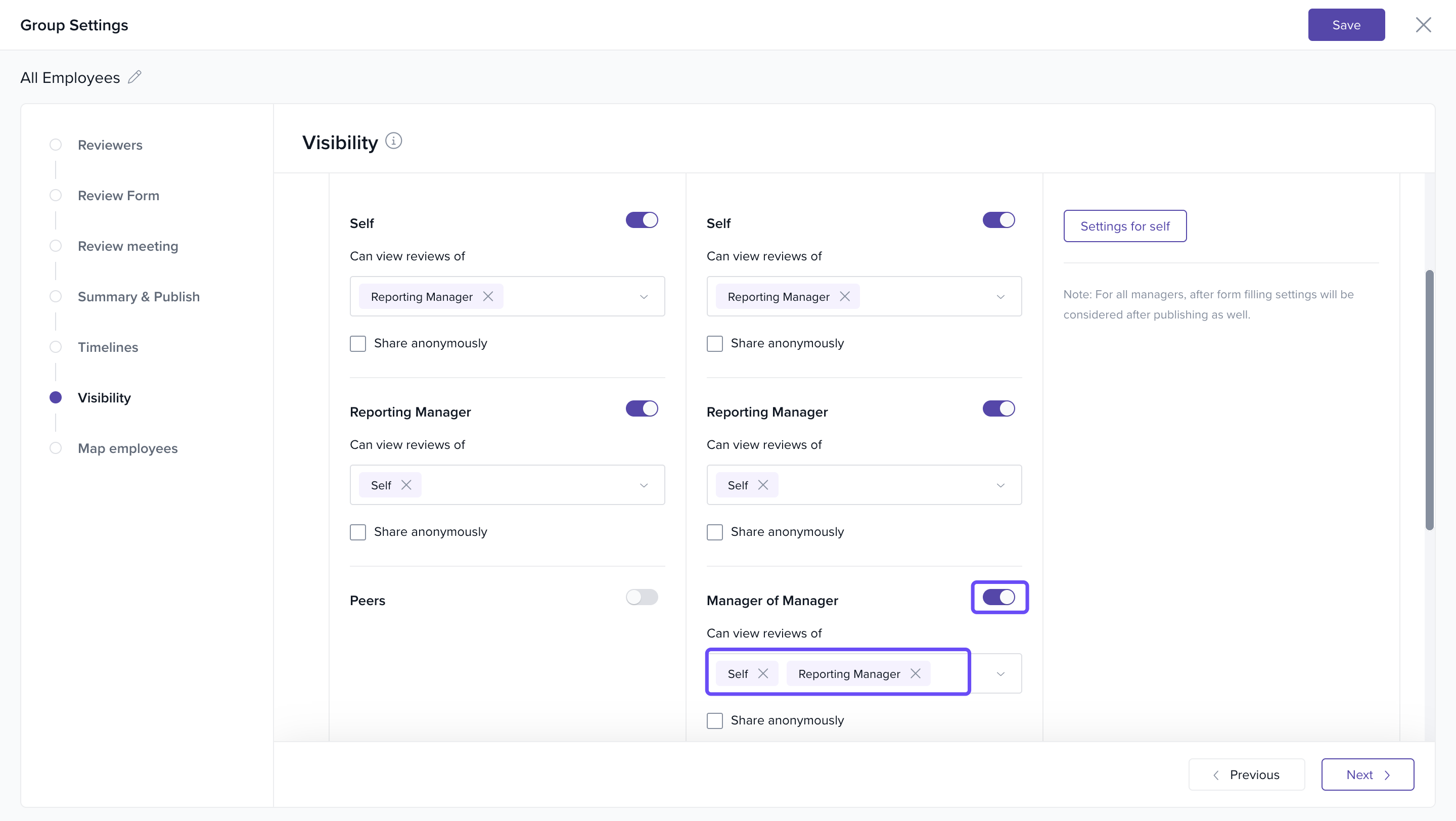Check Share anonymously under Manager of Manager
The image size is (1456, 821).
[x=714, y=720]
